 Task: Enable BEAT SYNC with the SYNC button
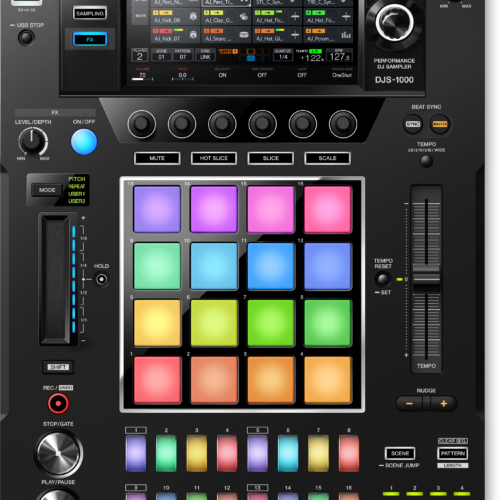click(x=413, y=124)
